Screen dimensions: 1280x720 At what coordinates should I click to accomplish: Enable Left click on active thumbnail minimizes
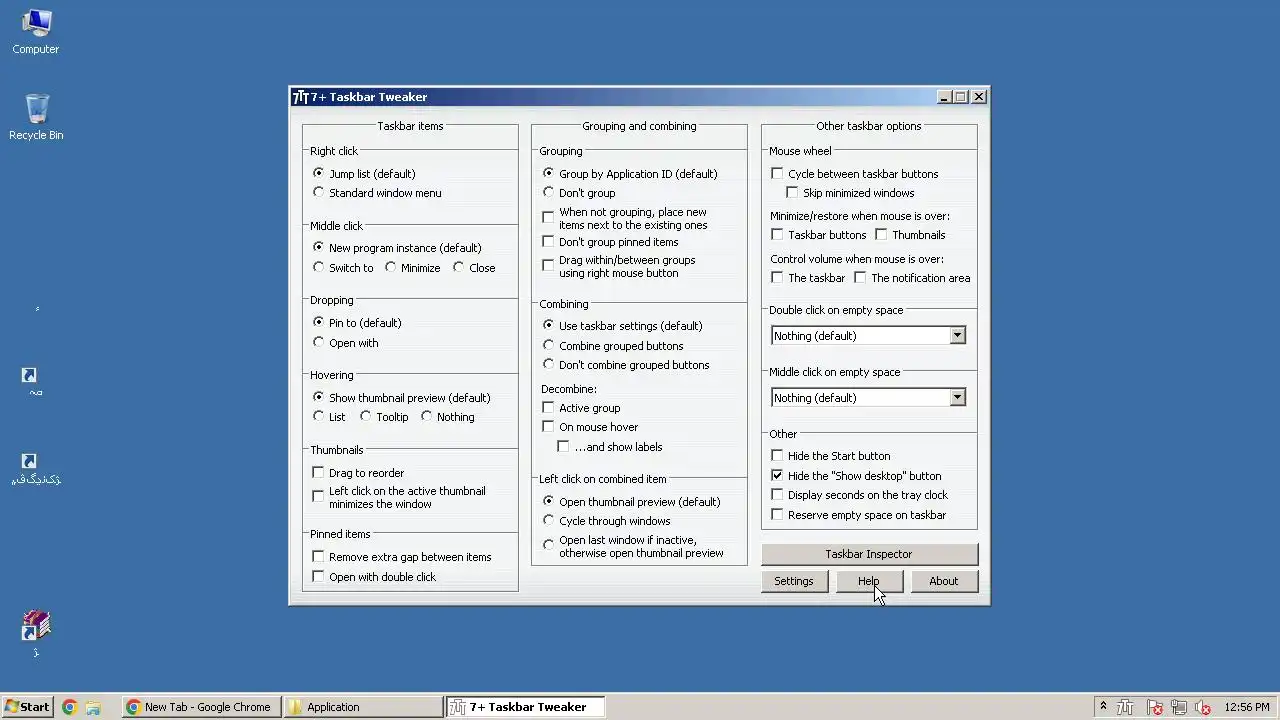318,495
